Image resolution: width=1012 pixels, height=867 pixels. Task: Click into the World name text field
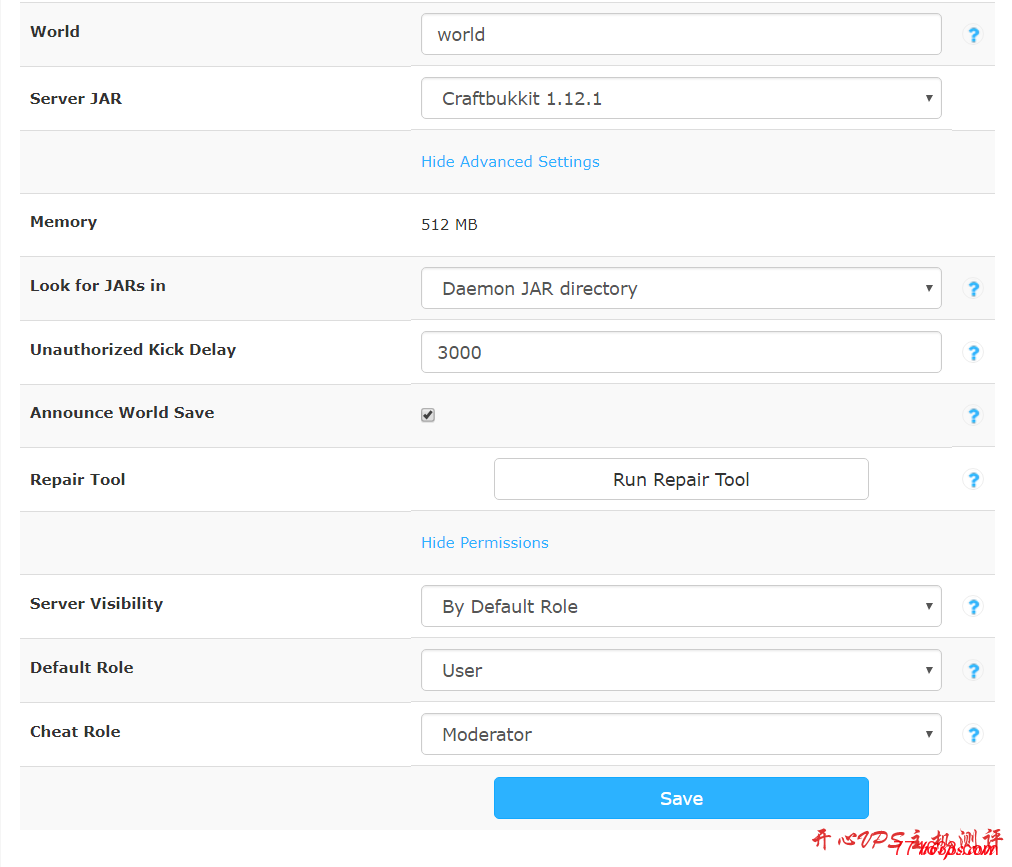tap(680, 35)
